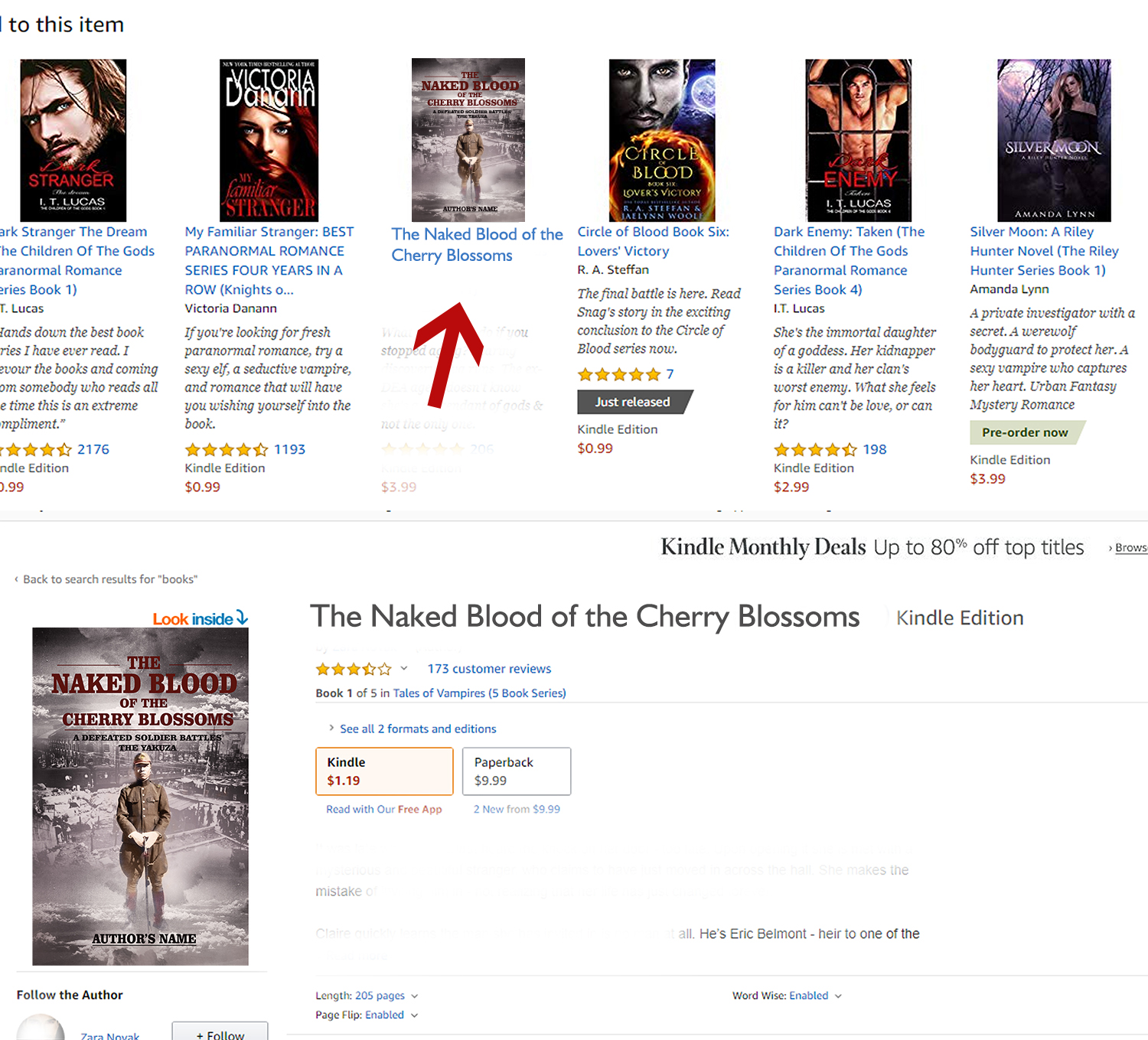Screen dimensions: 1148x1040
Task: Click Pre-order now badge for Silver Moon
Action: pyautogui.click(x=1026, y=432)
